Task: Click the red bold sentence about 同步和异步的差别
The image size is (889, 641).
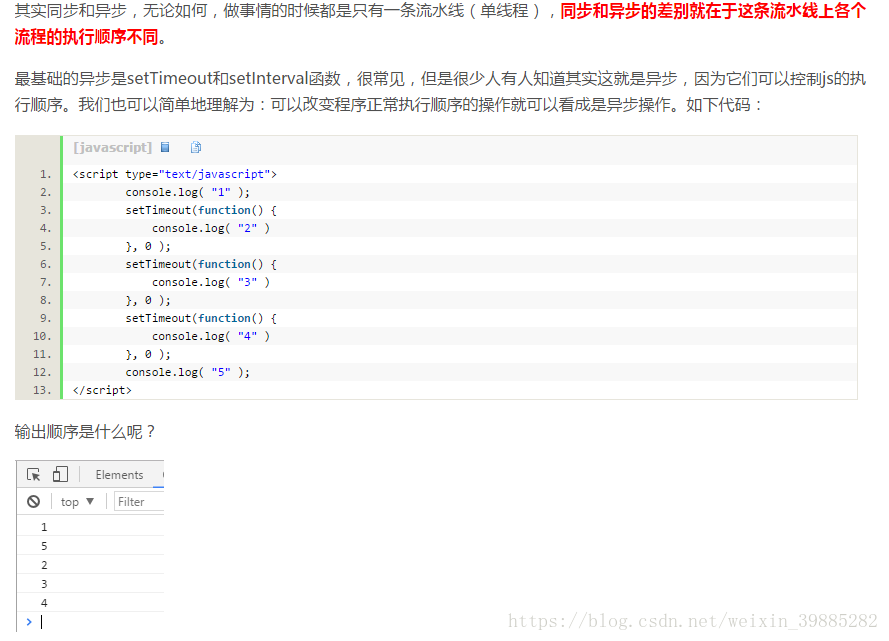Action: pyautogui.click(x=440, y=24)
